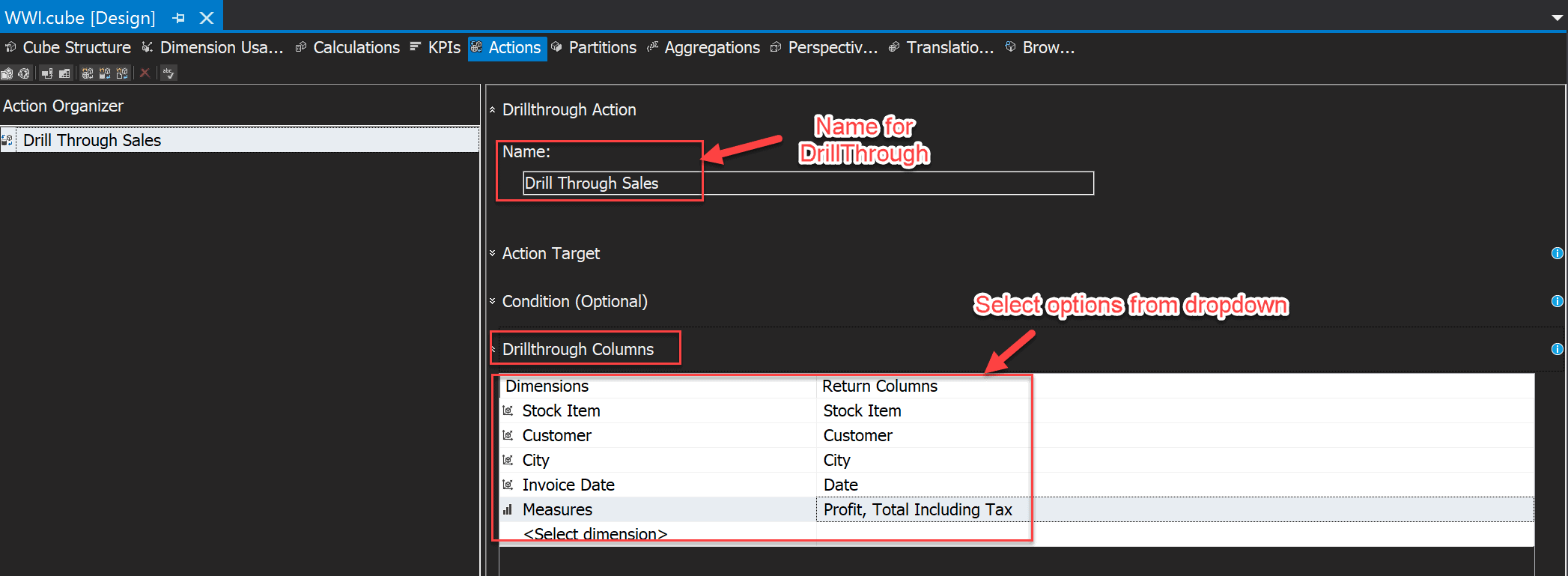Collapse the Drillthrough Action section
Image resolution: width=1568 pixels, height=576 pixels.
493,110
